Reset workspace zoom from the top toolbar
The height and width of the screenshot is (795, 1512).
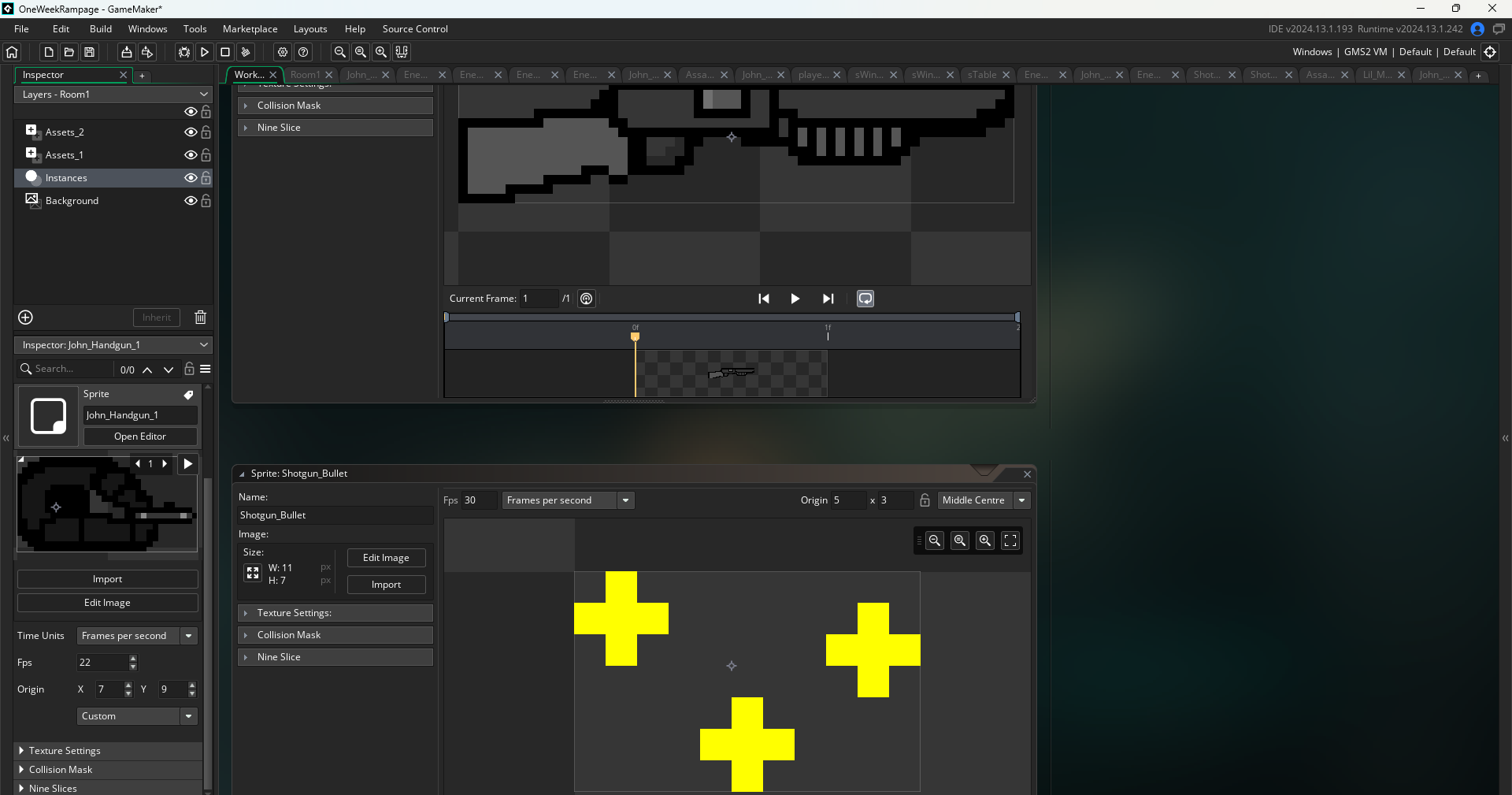click(x=361, y=52)
